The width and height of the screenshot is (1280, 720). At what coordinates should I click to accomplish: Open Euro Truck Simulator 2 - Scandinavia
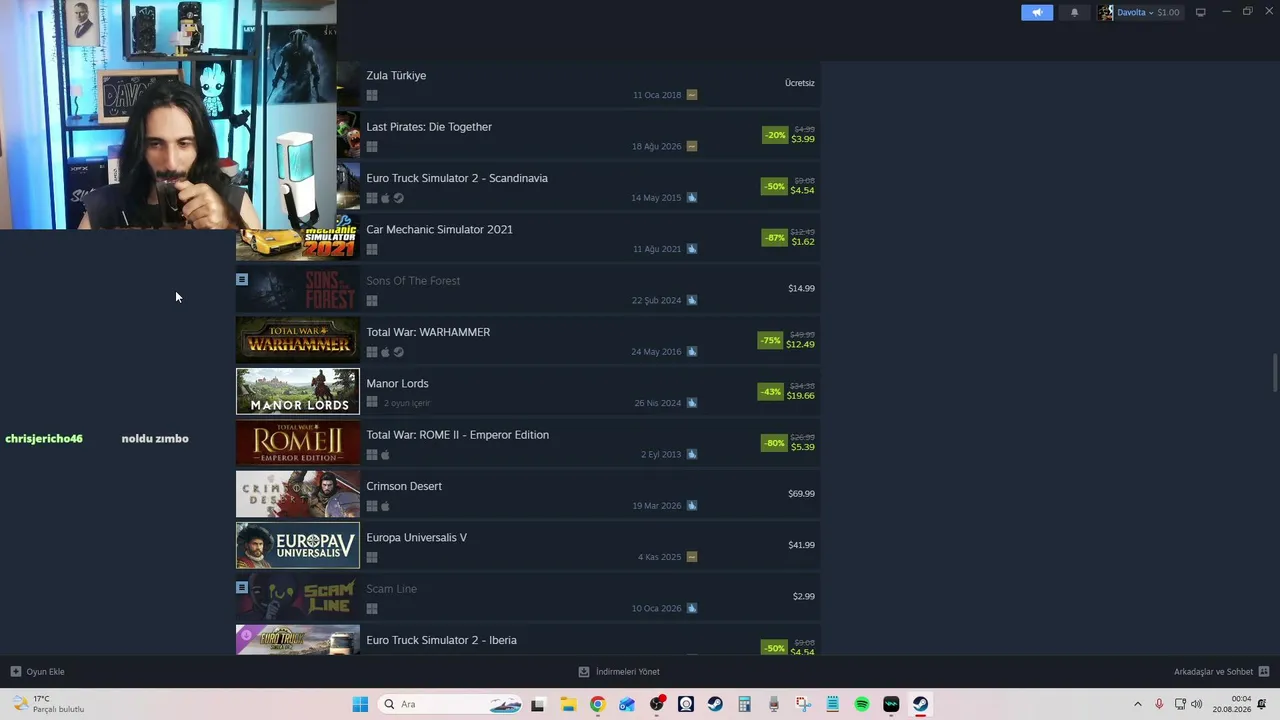coord(457,178)
